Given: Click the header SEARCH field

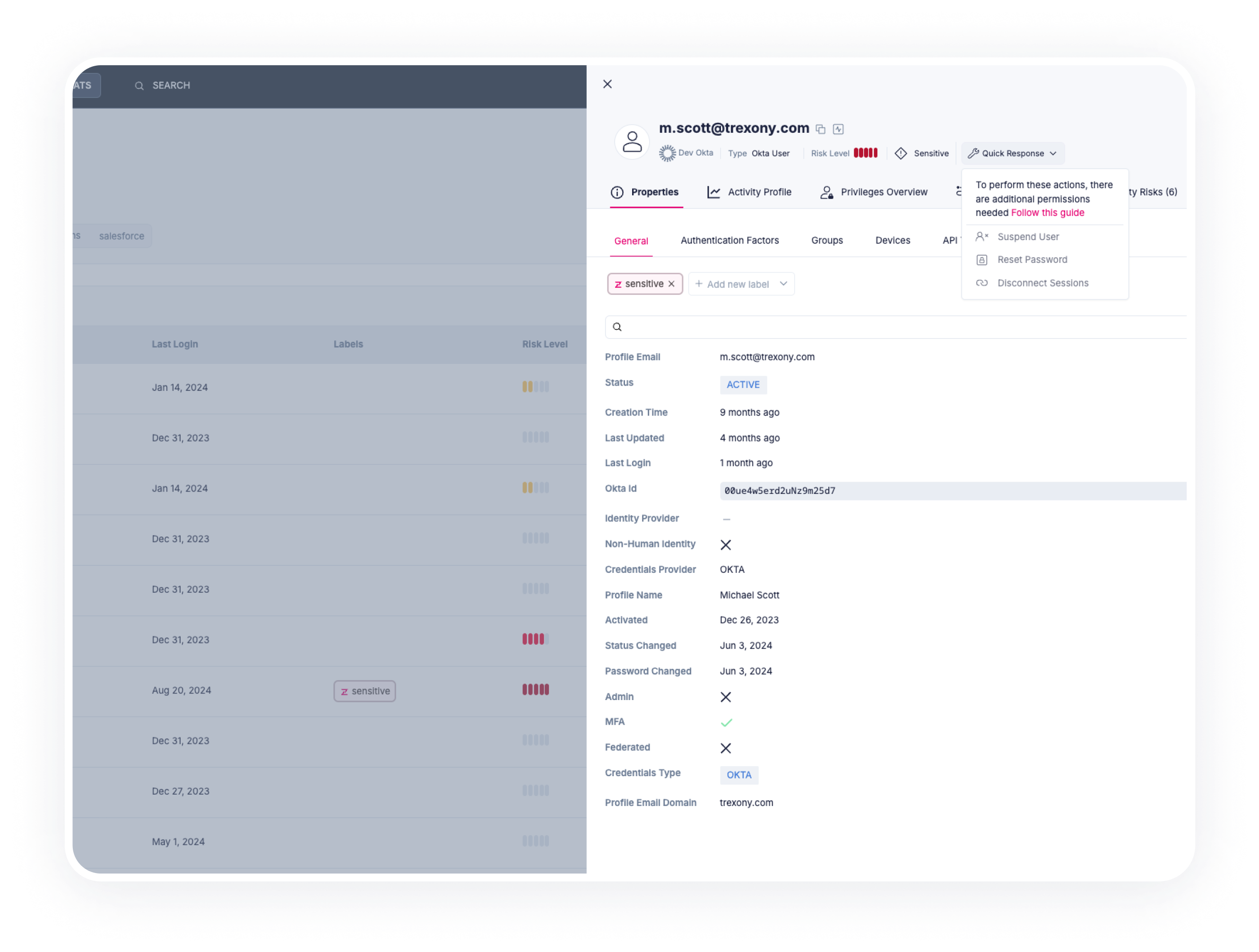Looking at the screenshot, I should coord(171,86).
